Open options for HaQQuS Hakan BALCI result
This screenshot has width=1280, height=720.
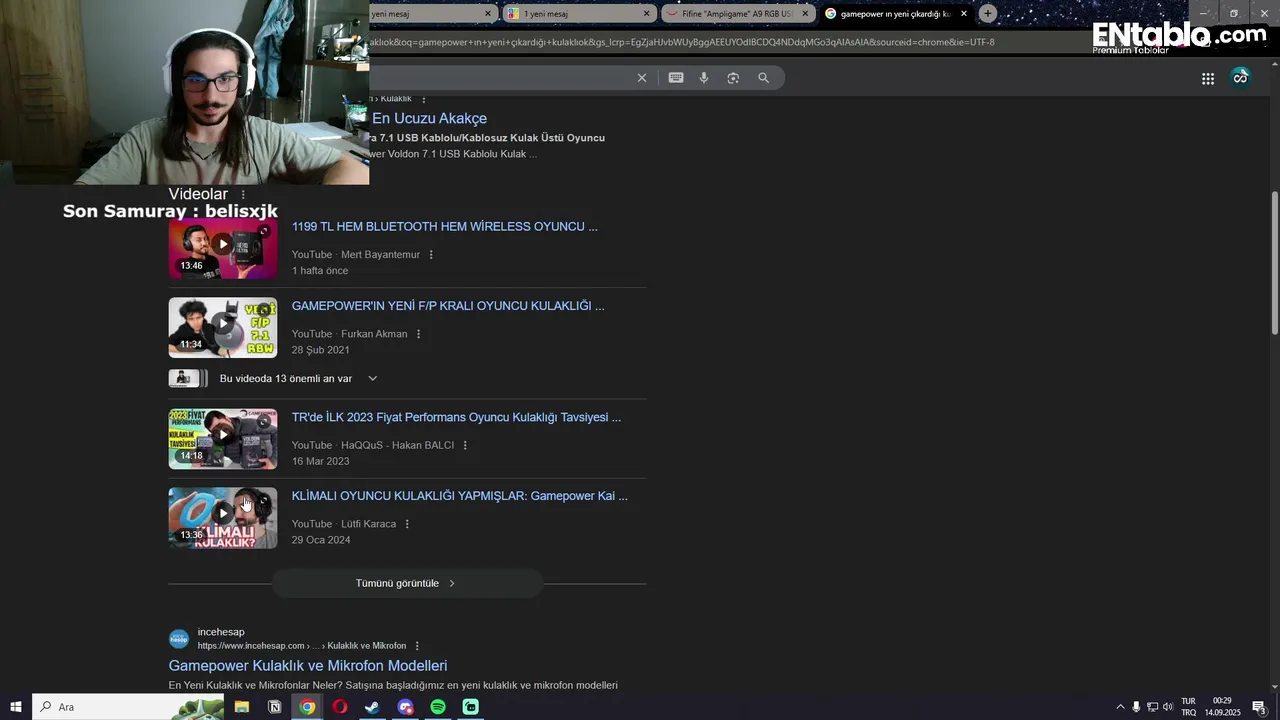click(465, 445)
